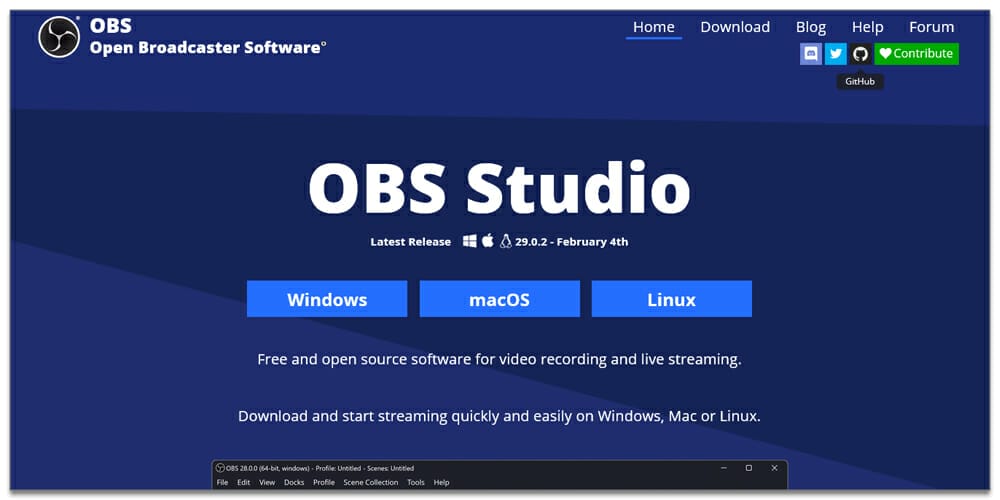This screenshot has width=1000, height=500.
Task: Open the Scene Collection menu
Action: click(371, 483)
